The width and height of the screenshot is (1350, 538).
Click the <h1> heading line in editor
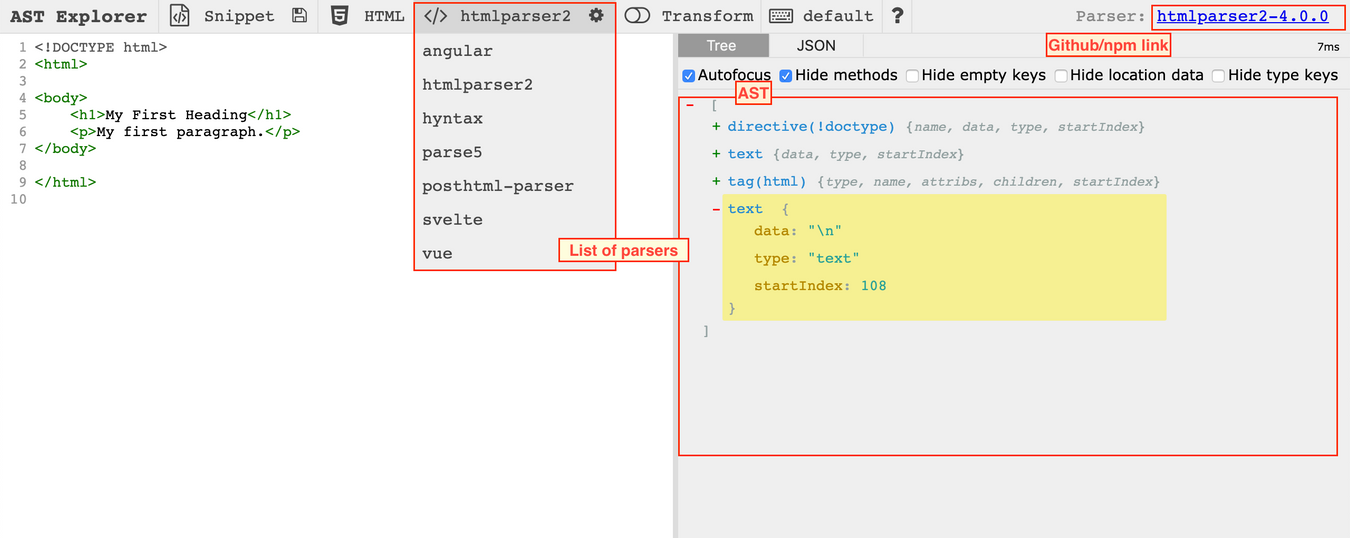pyautogui.click(x=181, y=114)
